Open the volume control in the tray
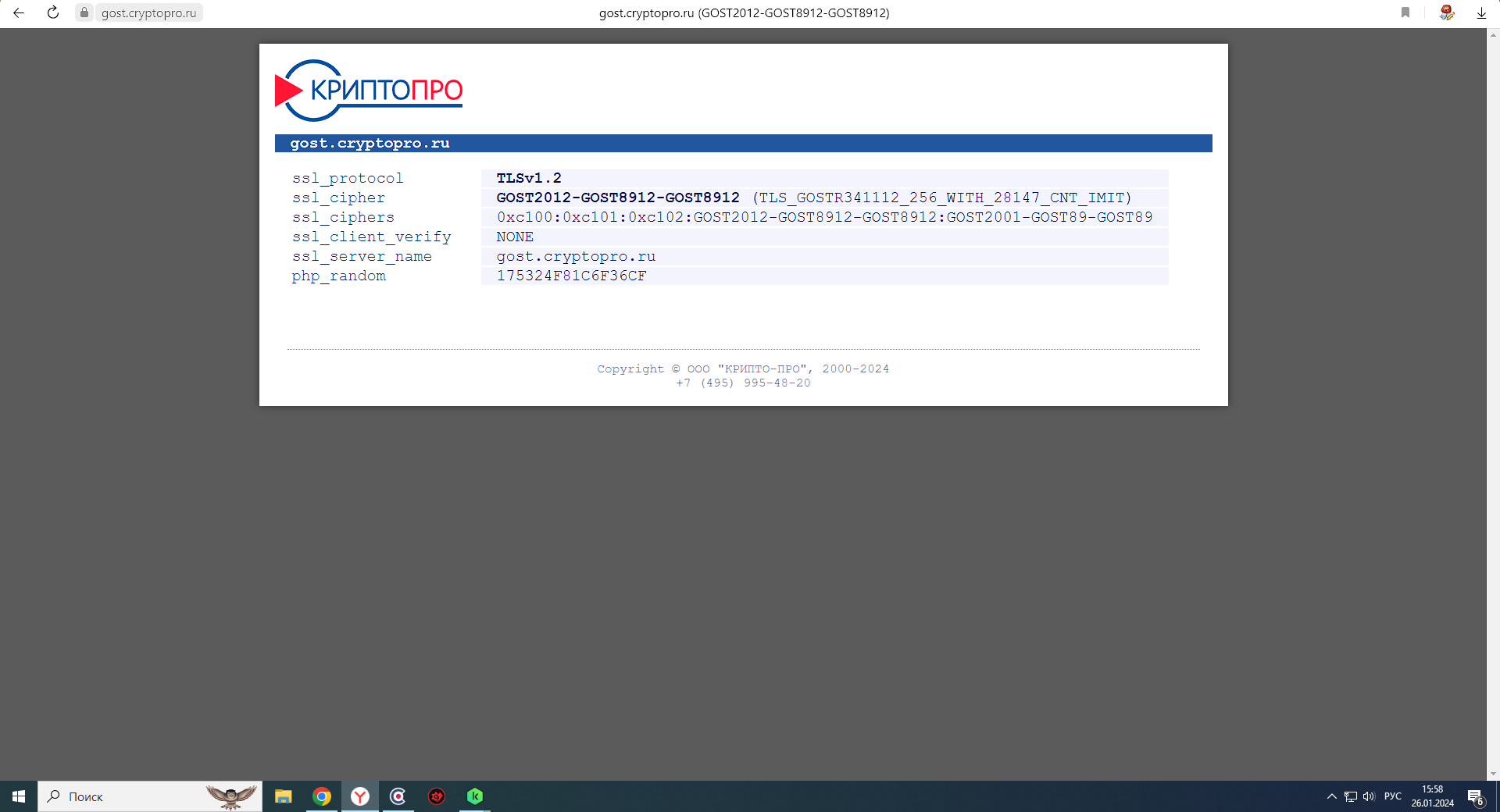Image resolution: width=1500 pixels, height=812 pixels. coord(1369,796)
